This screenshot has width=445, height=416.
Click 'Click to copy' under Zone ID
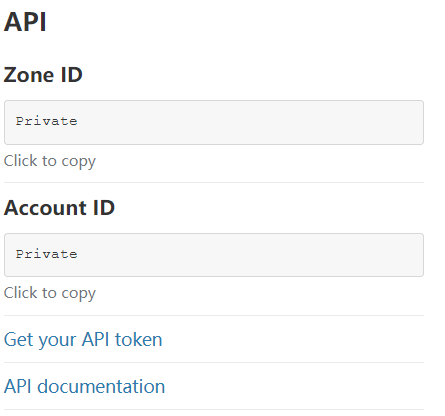(x=50, y=161)
